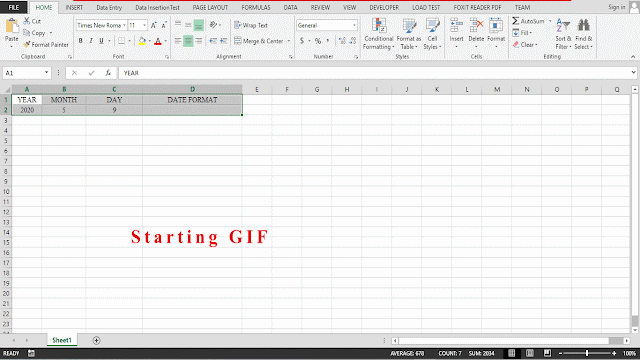Viewport: 640px width, 360px height.
Task: Collapse the ribbon
Action: [633, 57]
